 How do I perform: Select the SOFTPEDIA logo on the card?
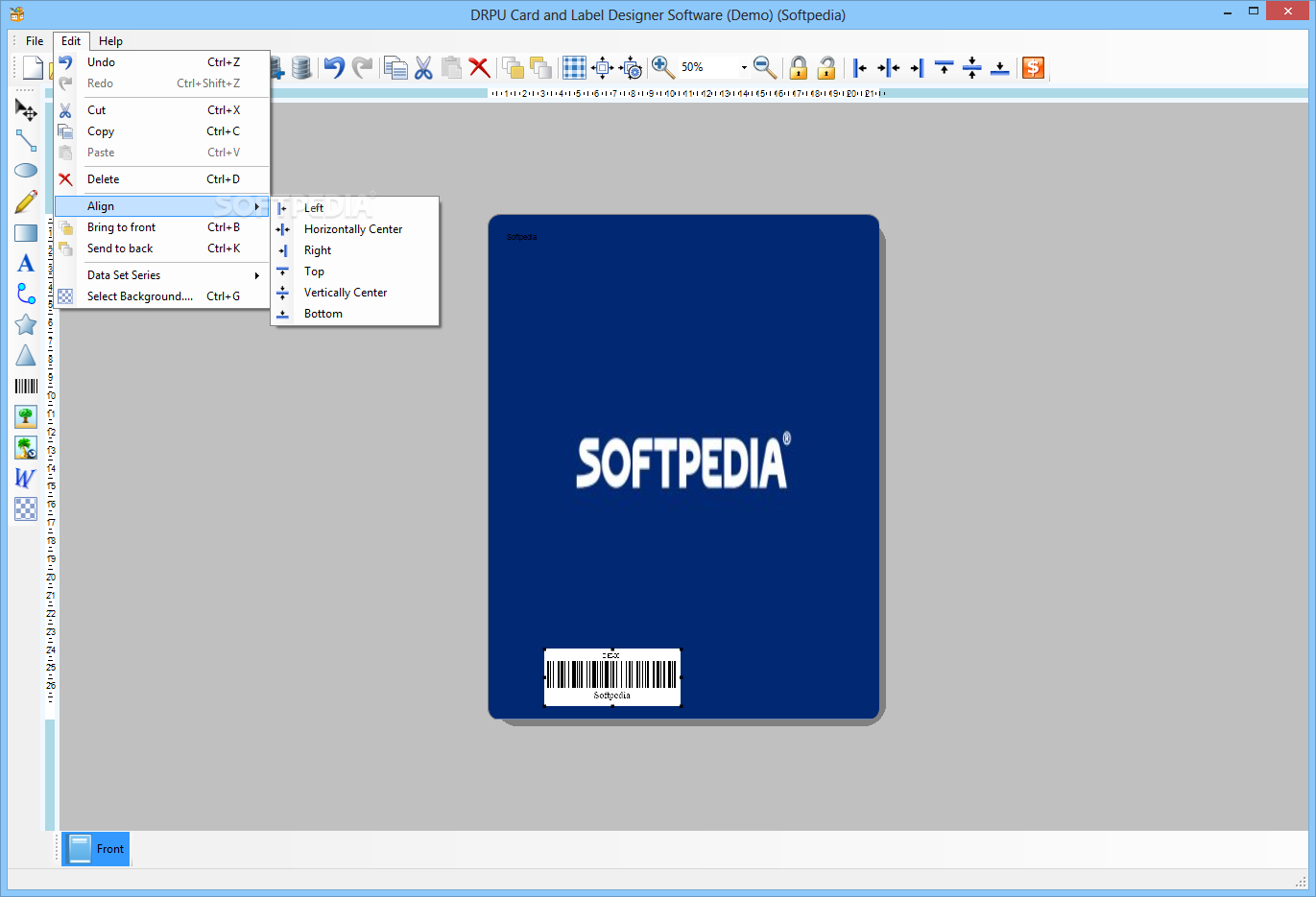click(683, 460)
